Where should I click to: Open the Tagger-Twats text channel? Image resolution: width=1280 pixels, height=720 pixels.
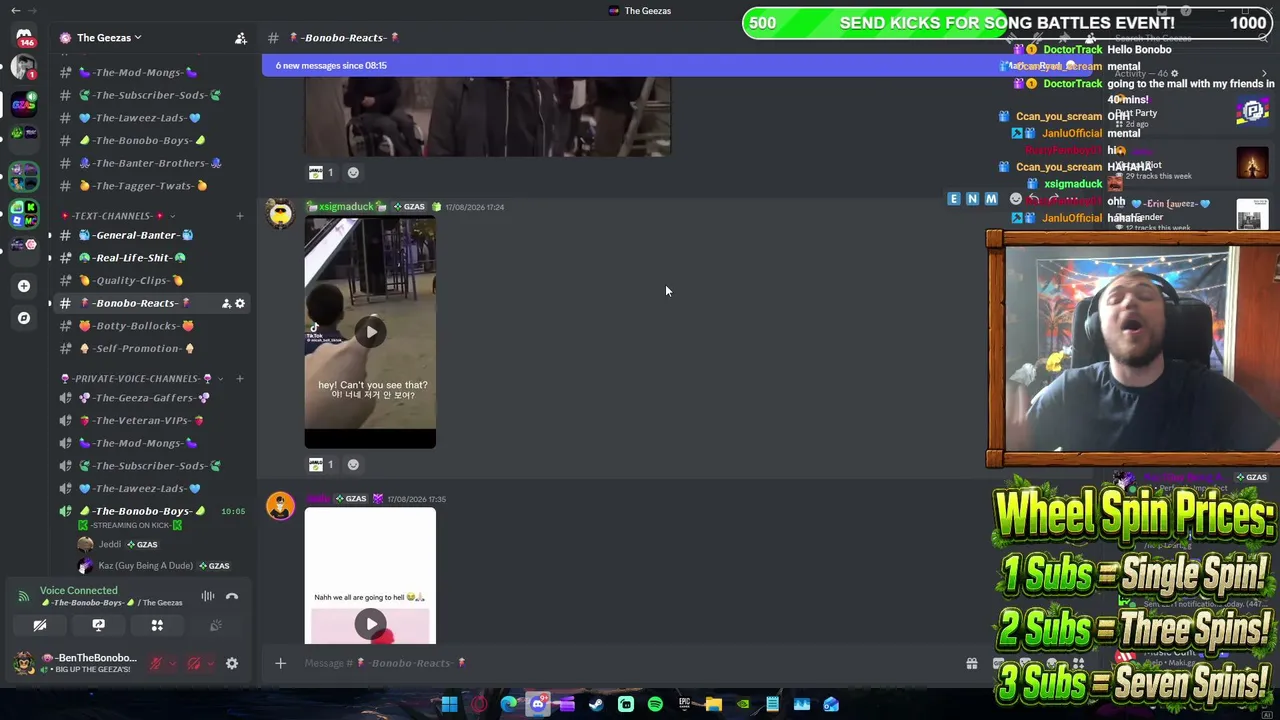150,186
